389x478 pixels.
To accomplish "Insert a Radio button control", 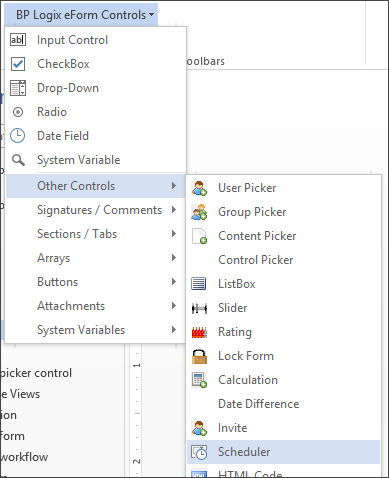I will [96, 112].
